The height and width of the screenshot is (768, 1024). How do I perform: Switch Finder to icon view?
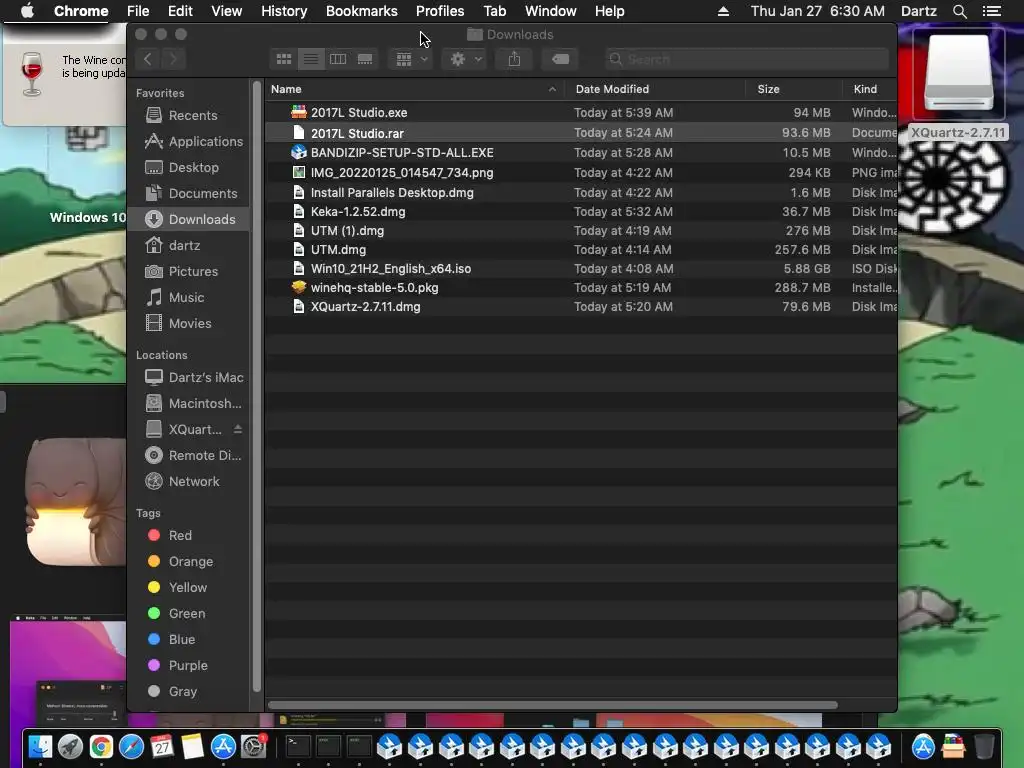pyautogui.click(x=283, y=59)
